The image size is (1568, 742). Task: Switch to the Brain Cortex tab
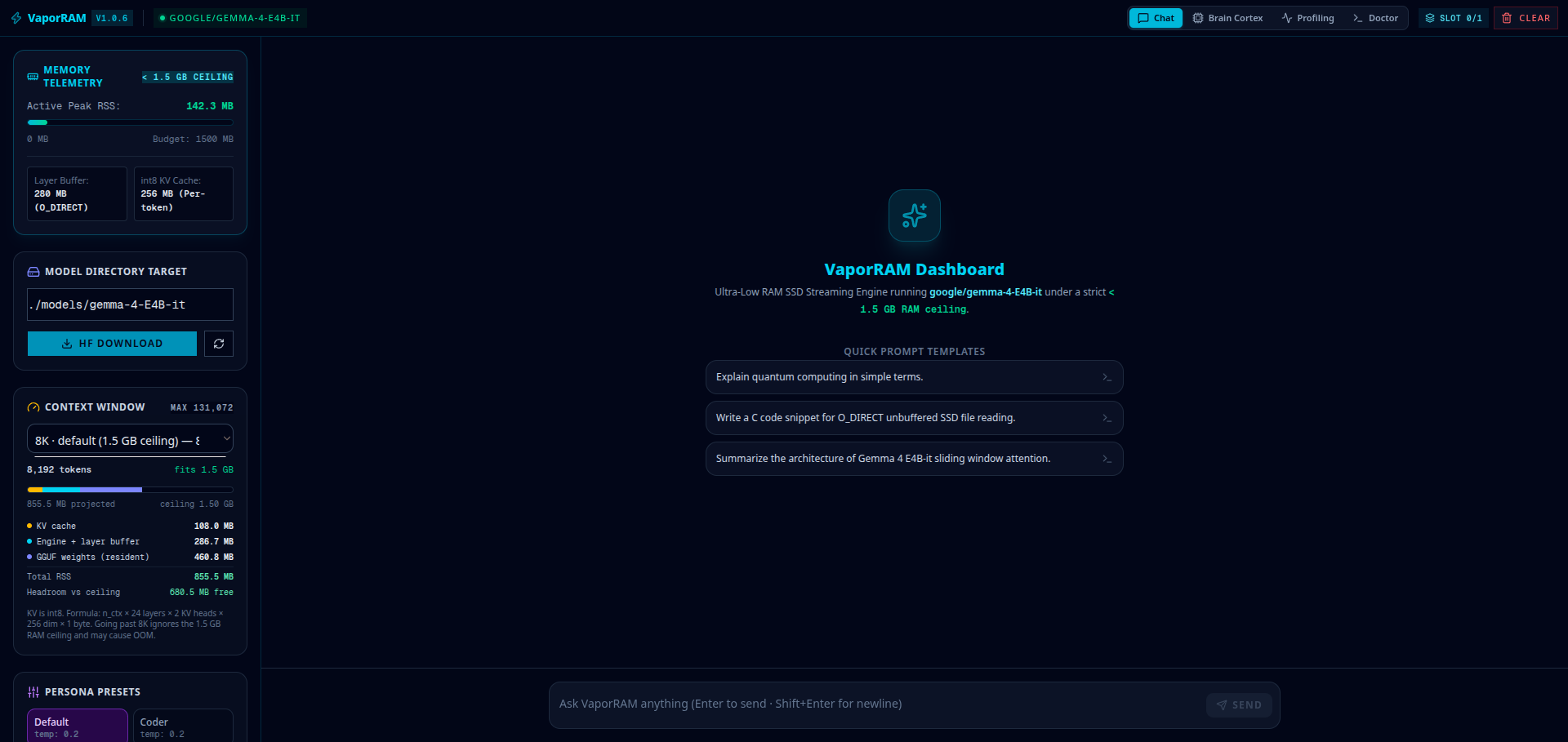[x=1227, y=18]
